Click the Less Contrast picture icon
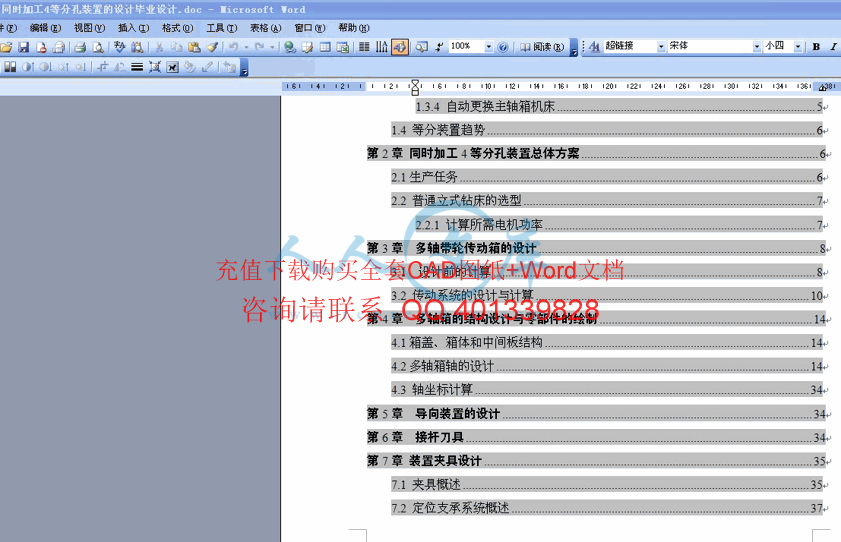 [46, 67]
